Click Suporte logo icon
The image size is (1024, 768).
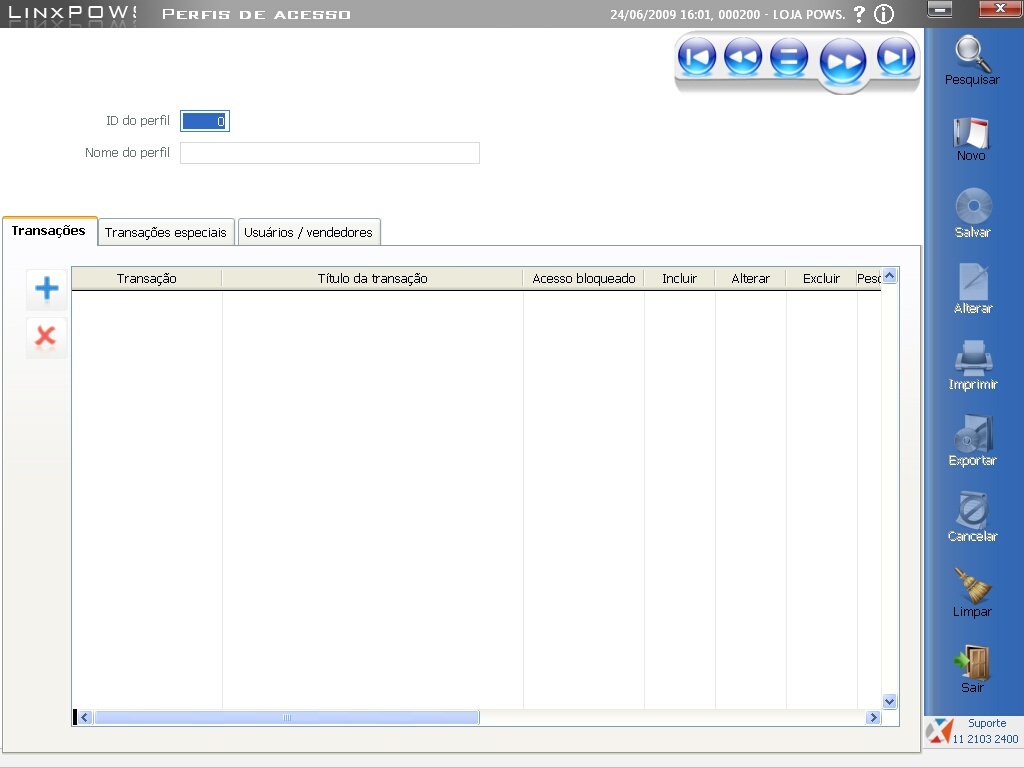939,731
